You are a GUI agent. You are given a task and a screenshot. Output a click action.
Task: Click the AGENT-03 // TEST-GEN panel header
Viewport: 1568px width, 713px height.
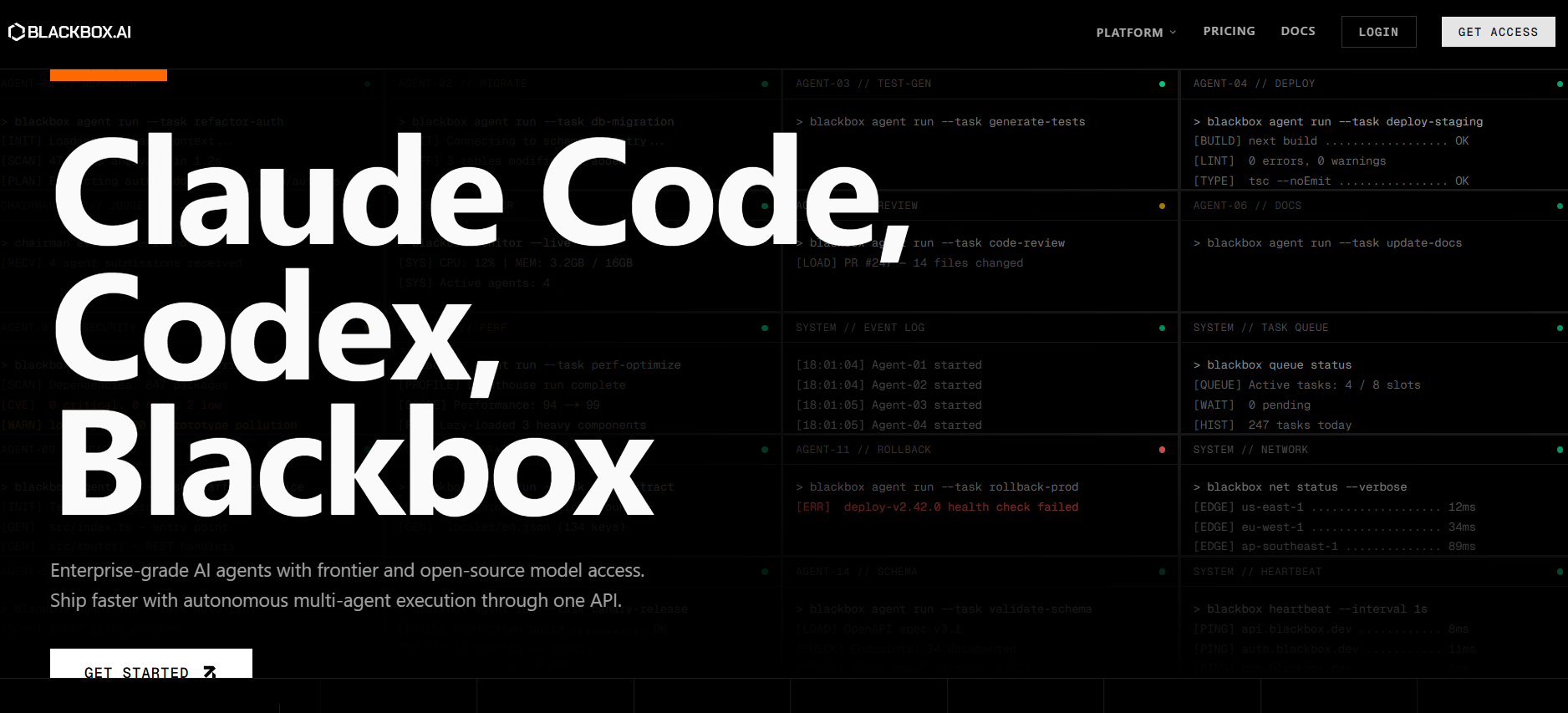(863, 84)
